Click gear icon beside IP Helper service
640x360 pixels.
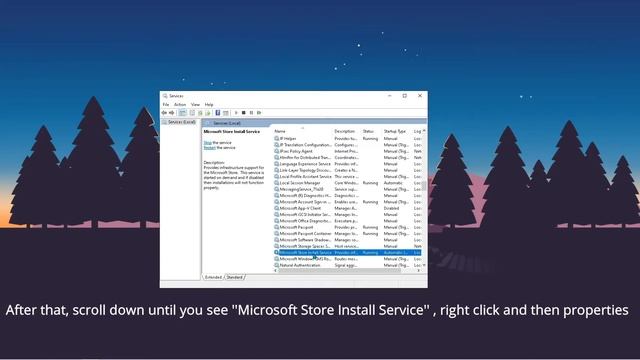pos(277,138)
